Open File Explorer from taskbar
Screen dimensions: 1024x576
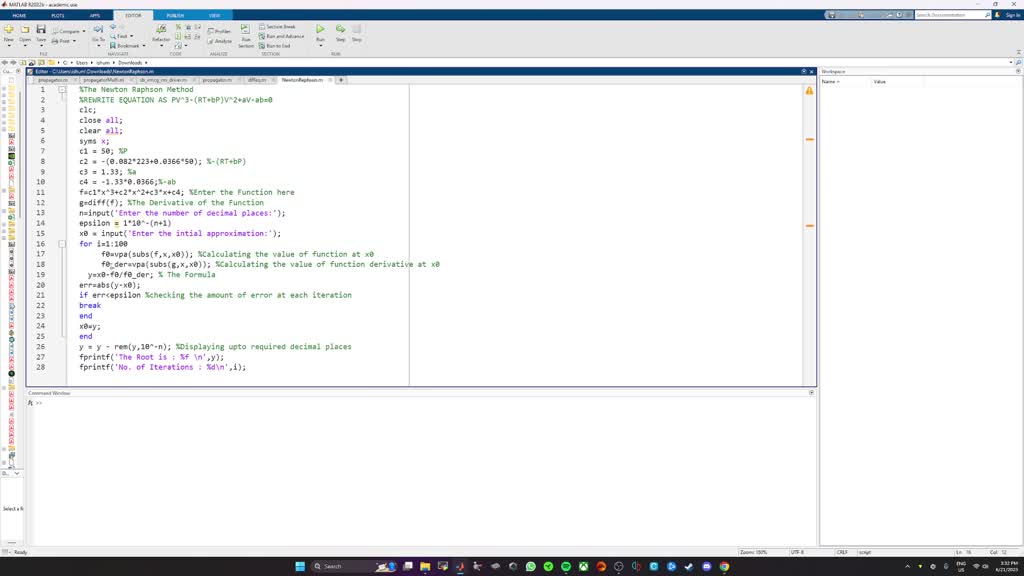pos(425,566)
